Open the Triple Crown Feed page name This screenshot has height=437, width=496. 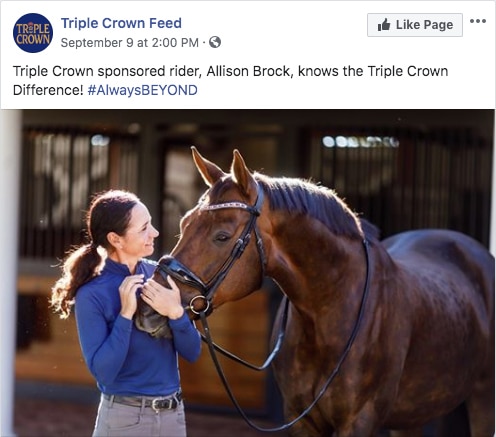click(121, 23)
